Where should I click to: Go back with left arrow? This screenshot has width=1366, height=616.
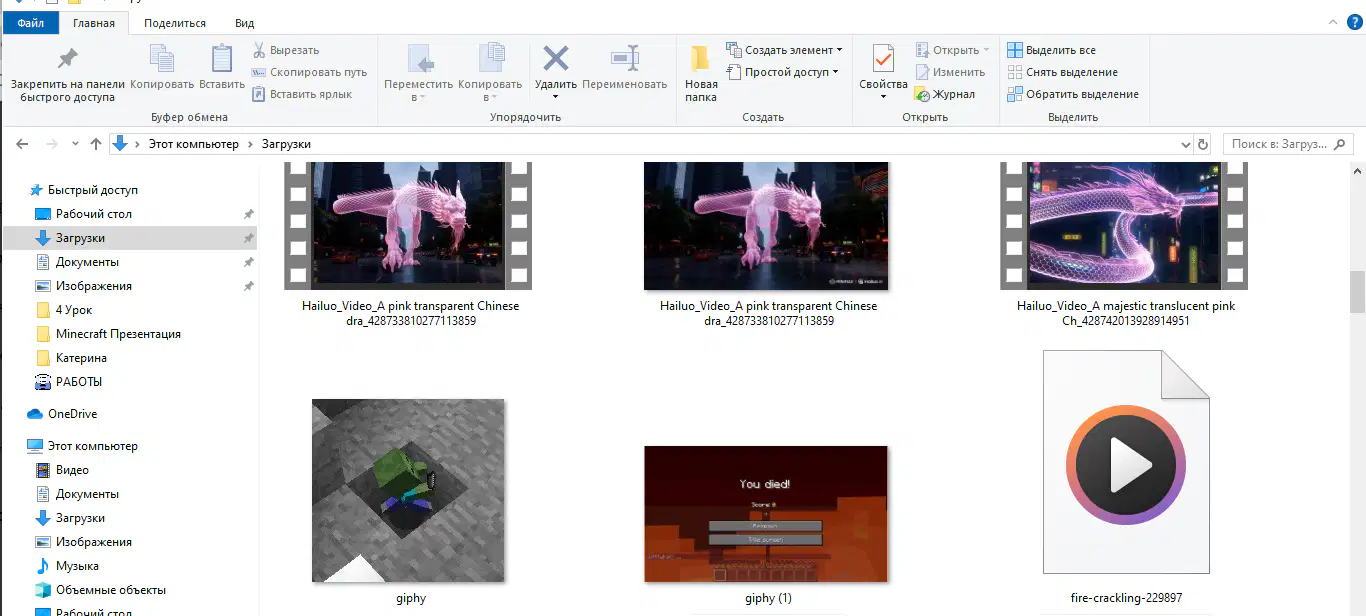22,144
